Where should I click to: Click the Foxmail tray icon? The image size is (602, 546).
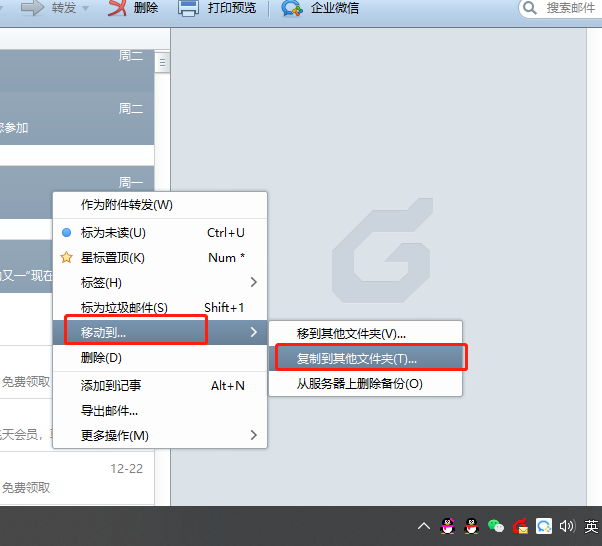[520, 526]
